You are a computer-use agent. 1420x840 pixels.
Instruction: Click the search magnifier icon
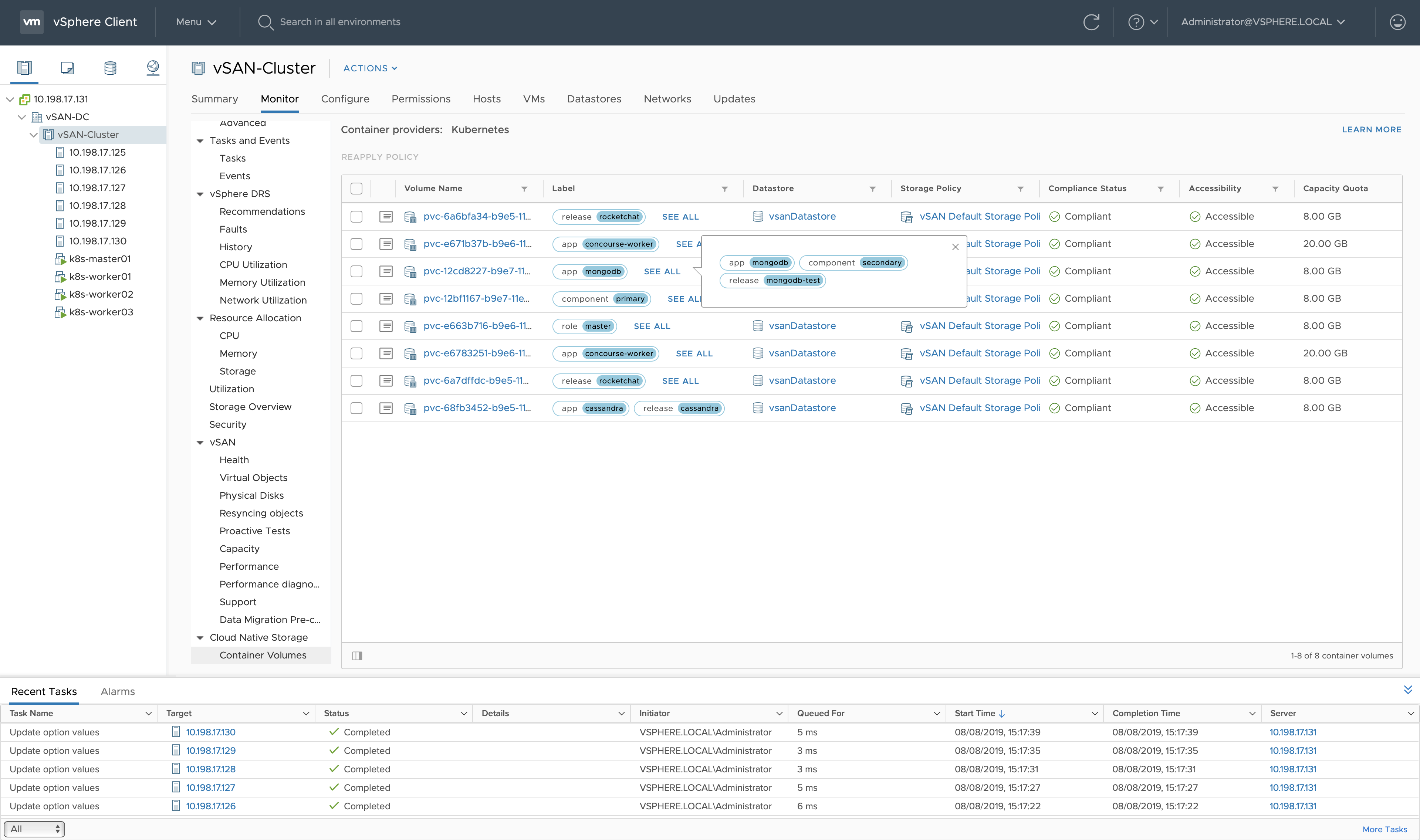click(265, 22)
